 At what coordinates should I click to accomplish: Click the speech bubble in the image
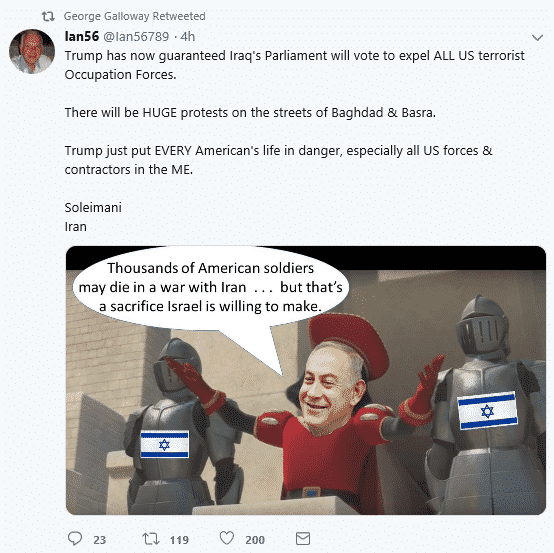pyautogui.click(x=211, y=288)
